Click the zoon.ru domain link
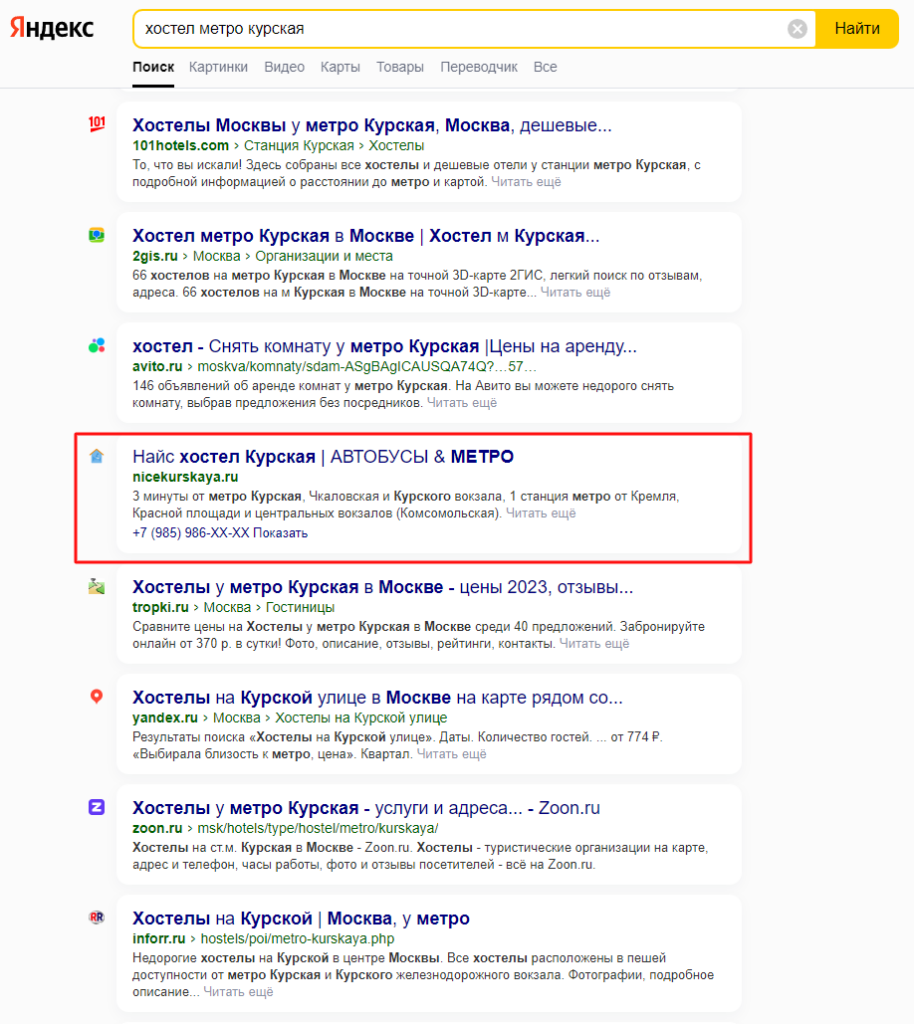Image resolution: width=914 pixels, height=1024 pixels. [157, 828]
